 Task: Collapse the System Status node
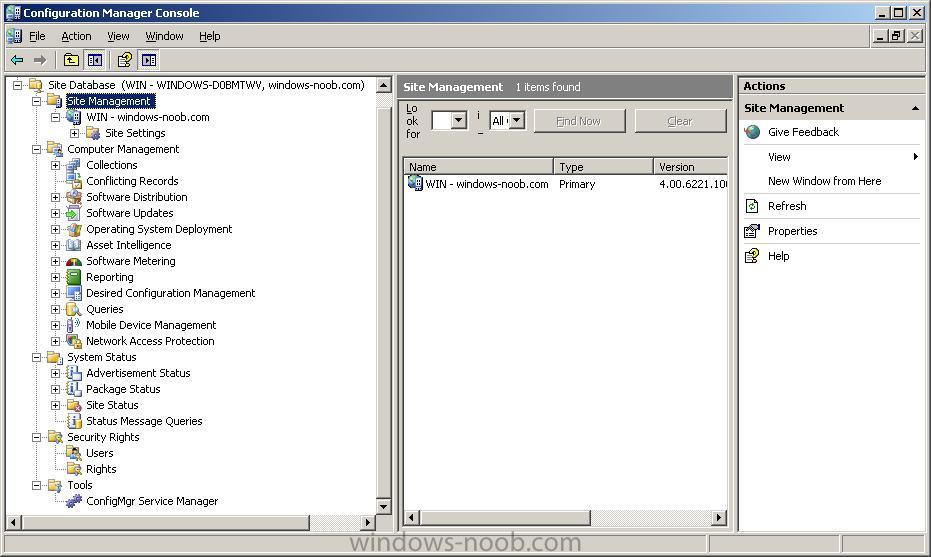(37, 357)
